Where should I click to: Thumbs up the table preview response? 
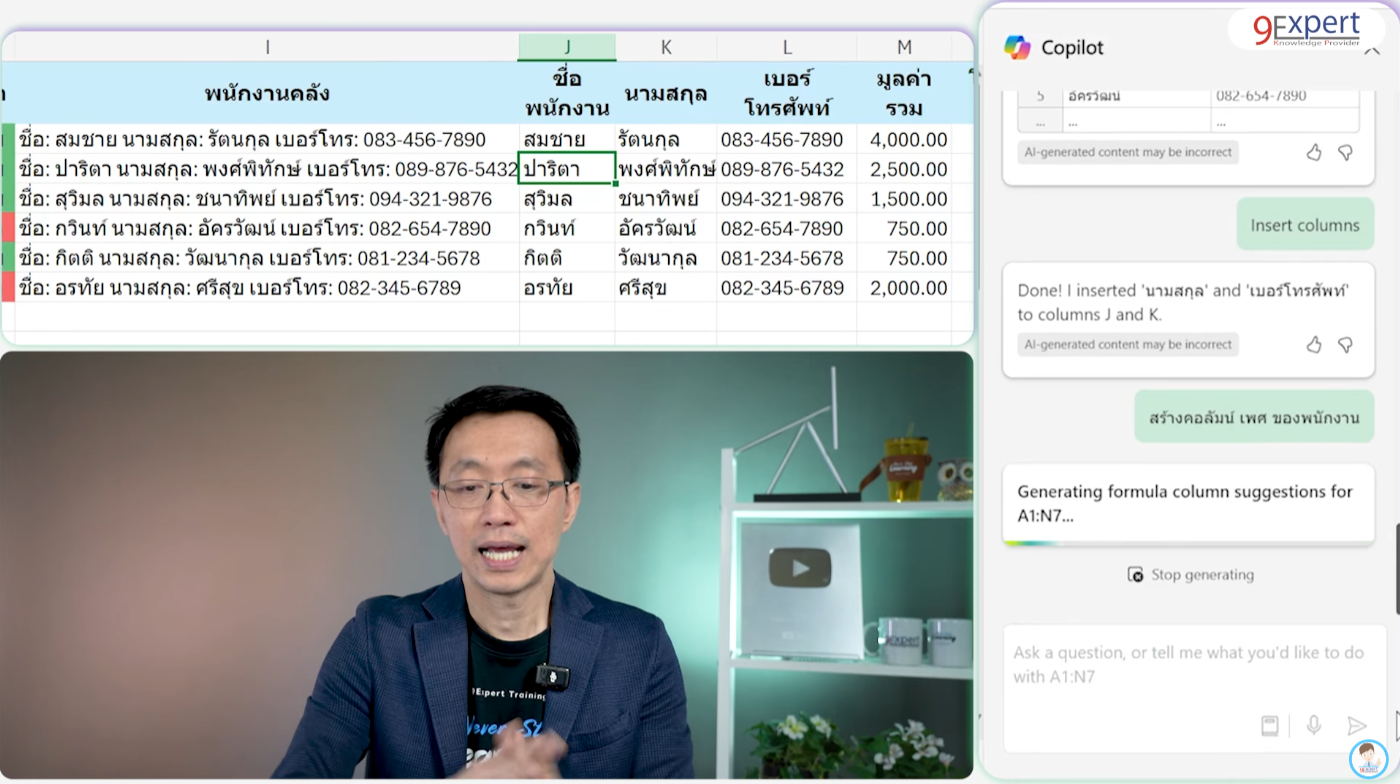[x=1314, y=153]
